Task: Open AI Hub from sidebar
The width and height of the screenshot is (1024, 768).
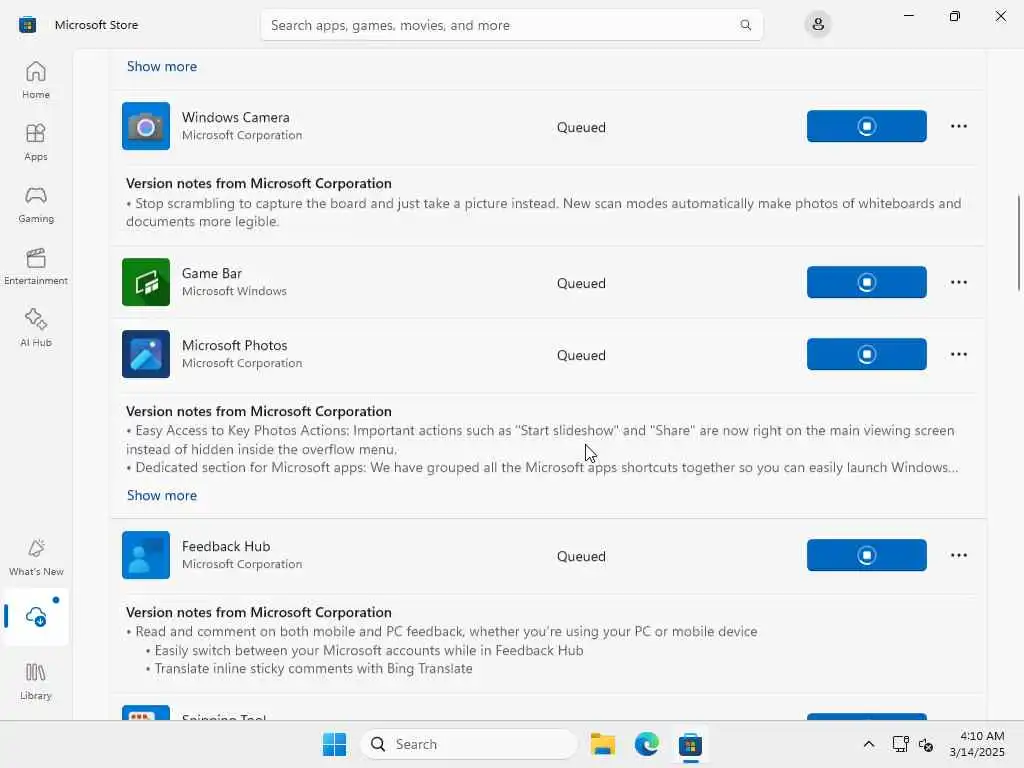Action: (36, 328)
